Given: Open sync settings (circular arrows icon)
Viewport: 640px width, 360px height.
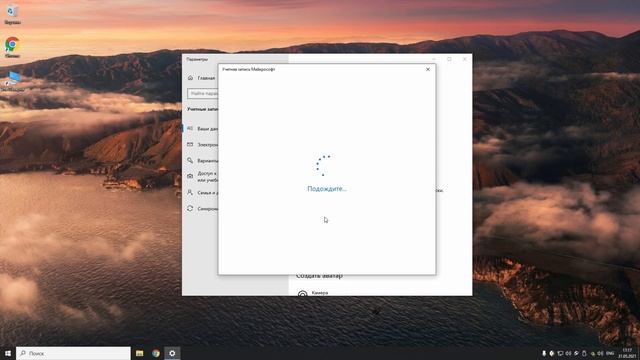Looking at the screenshot, I should tap(190, 209).
